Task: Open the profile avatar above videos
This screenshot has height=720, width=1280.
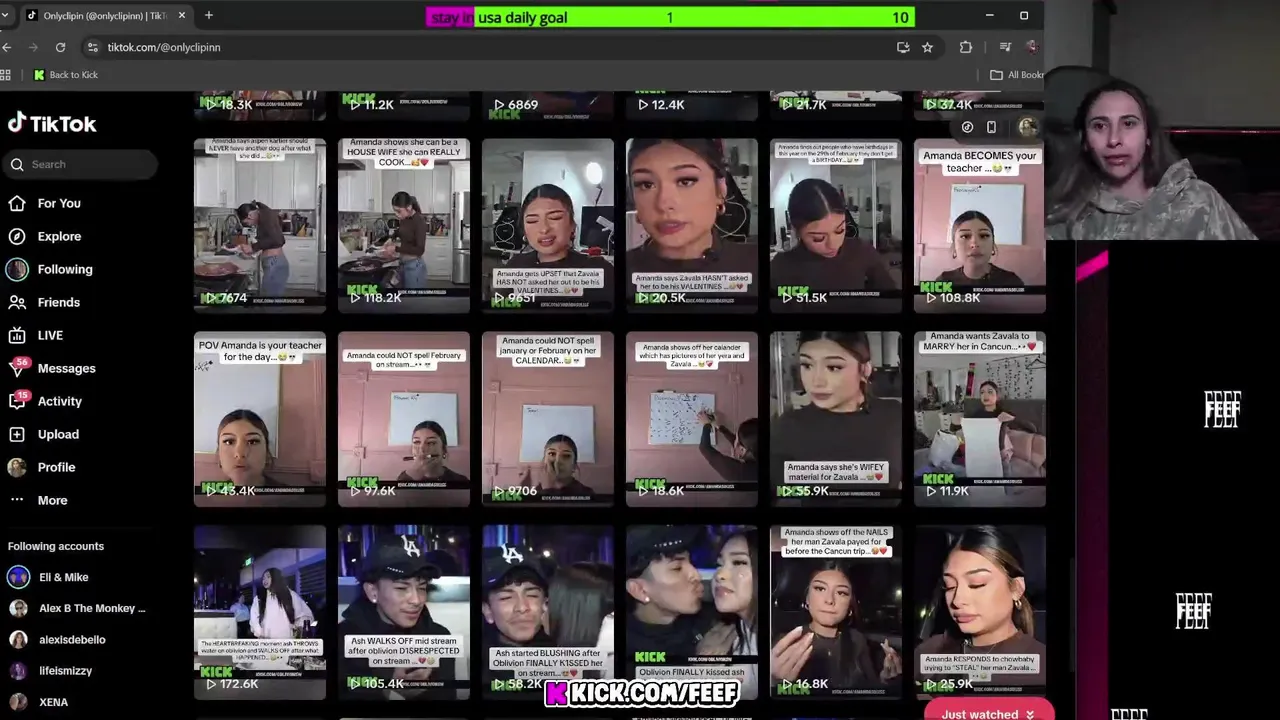Action: click(1027, 127)
